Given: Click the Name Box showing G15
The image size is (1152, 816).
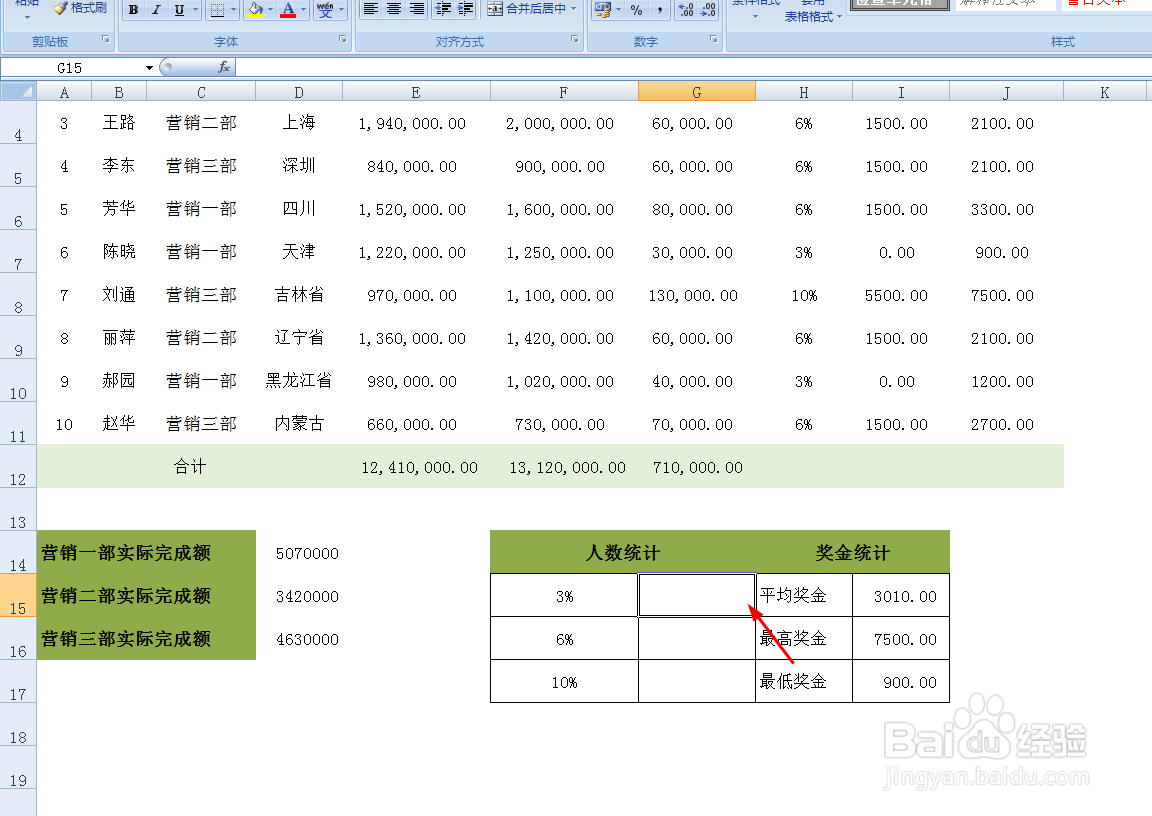Looking at the screenshot, I should [72, 68].
